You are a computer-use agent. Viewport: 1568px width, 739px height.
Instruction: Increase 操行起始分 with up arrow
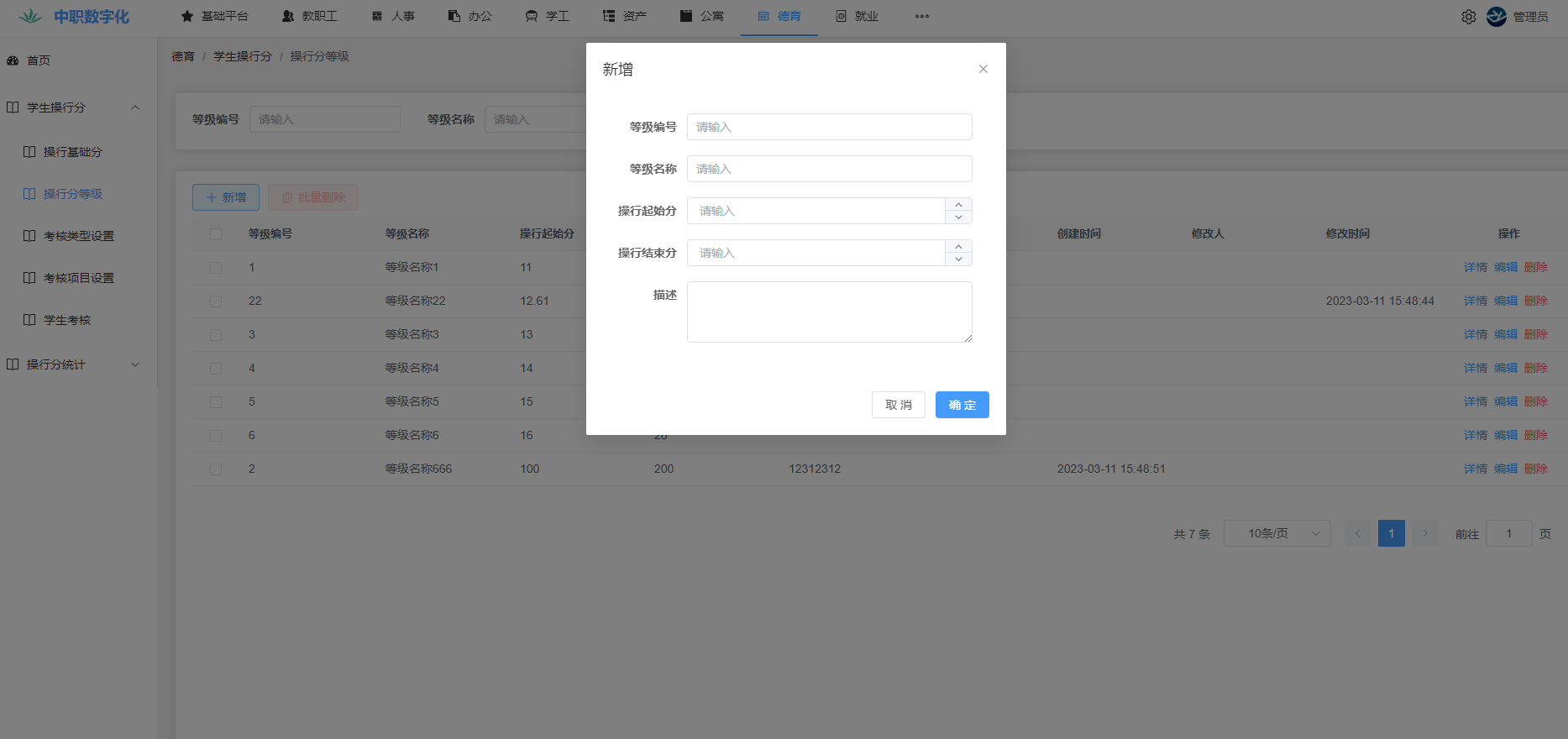click(958, 204)
